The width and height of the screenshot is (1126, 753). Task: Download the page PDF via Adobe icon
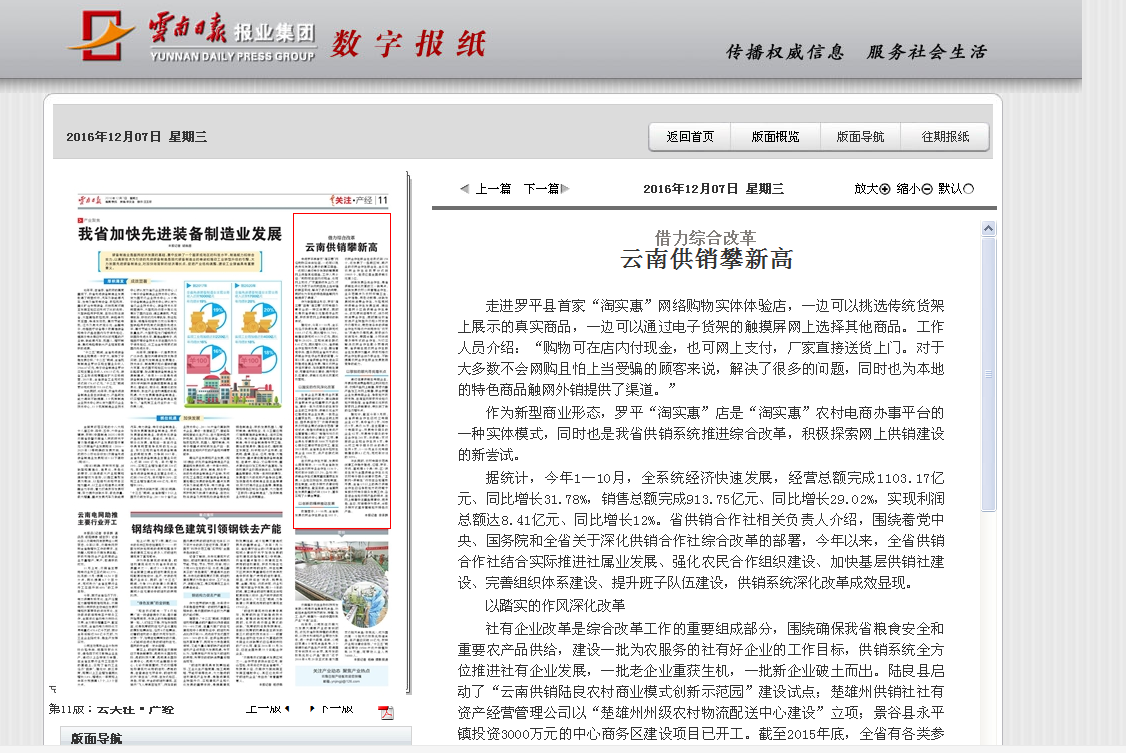[386, 712]
